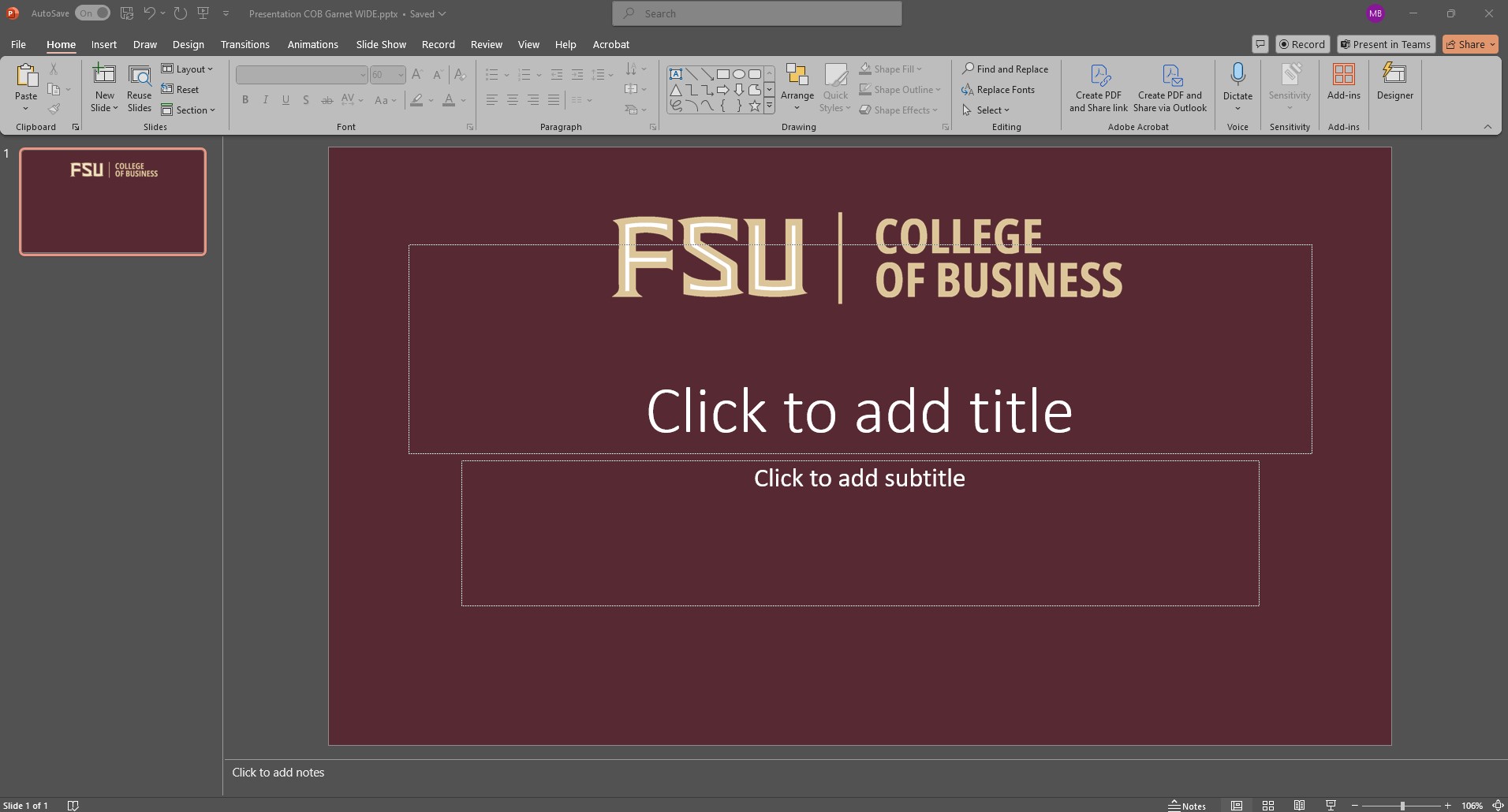Expand the Section dropdown
1508x812 pixels.
coord(188,110)
